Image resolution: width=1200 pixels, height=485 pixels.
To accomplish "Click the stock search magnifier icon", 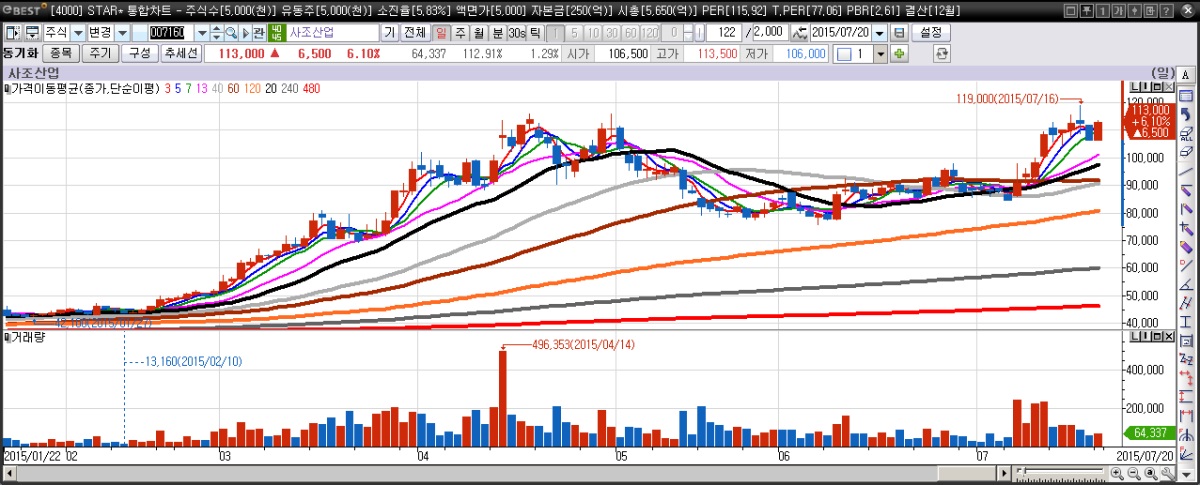I will tap(231, 32).
